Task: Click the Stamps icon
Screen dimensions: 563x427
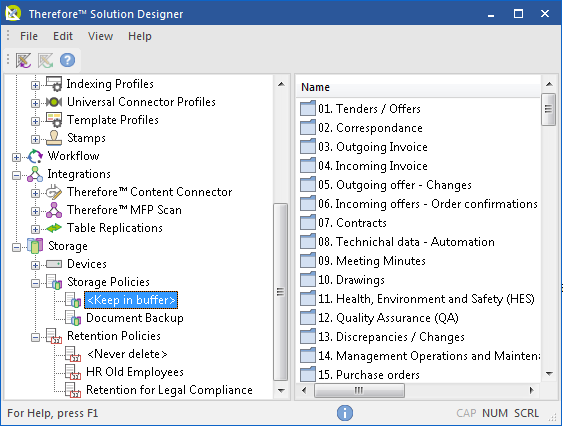Action: pos(54,138)
